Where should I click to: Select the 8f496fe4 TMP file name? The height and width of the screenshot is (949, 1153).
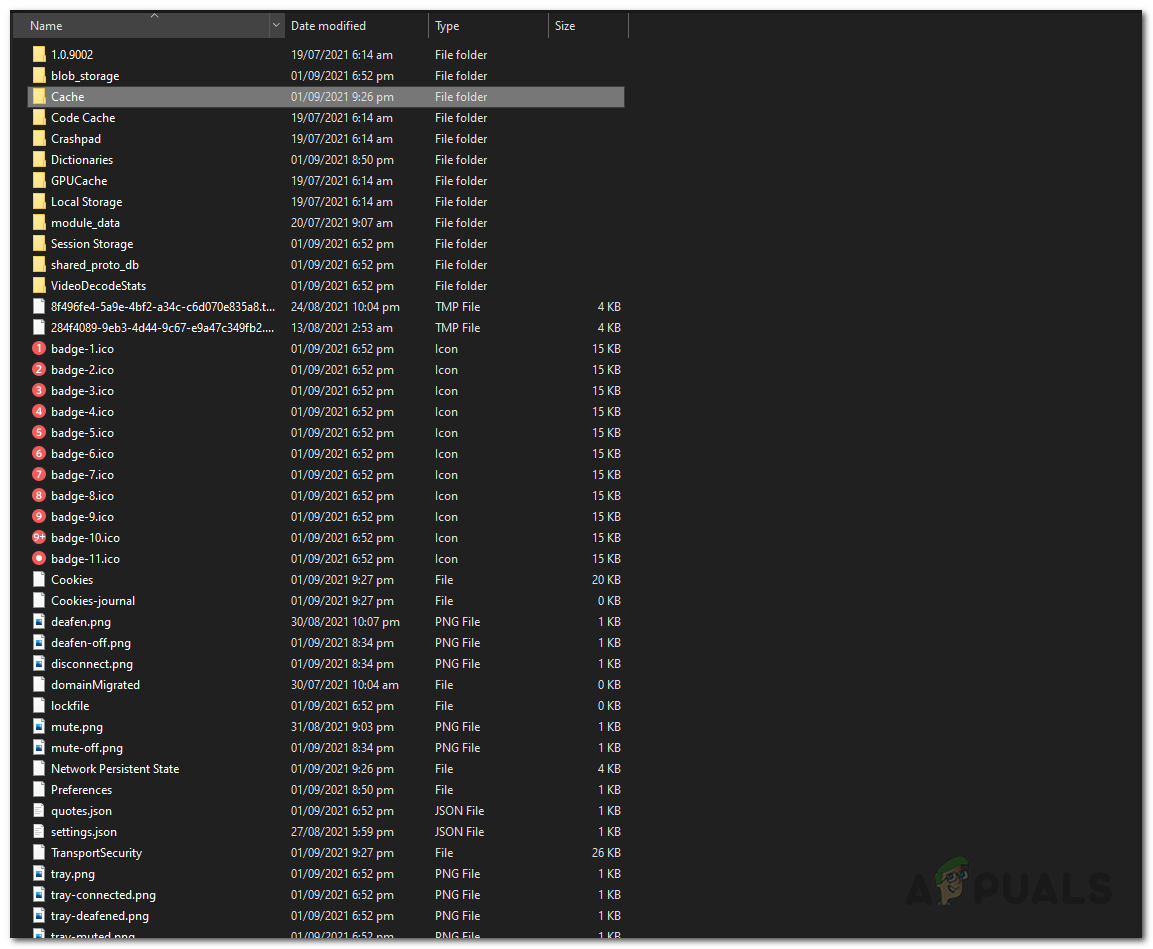pyautogui.click(x=163, y=307)
